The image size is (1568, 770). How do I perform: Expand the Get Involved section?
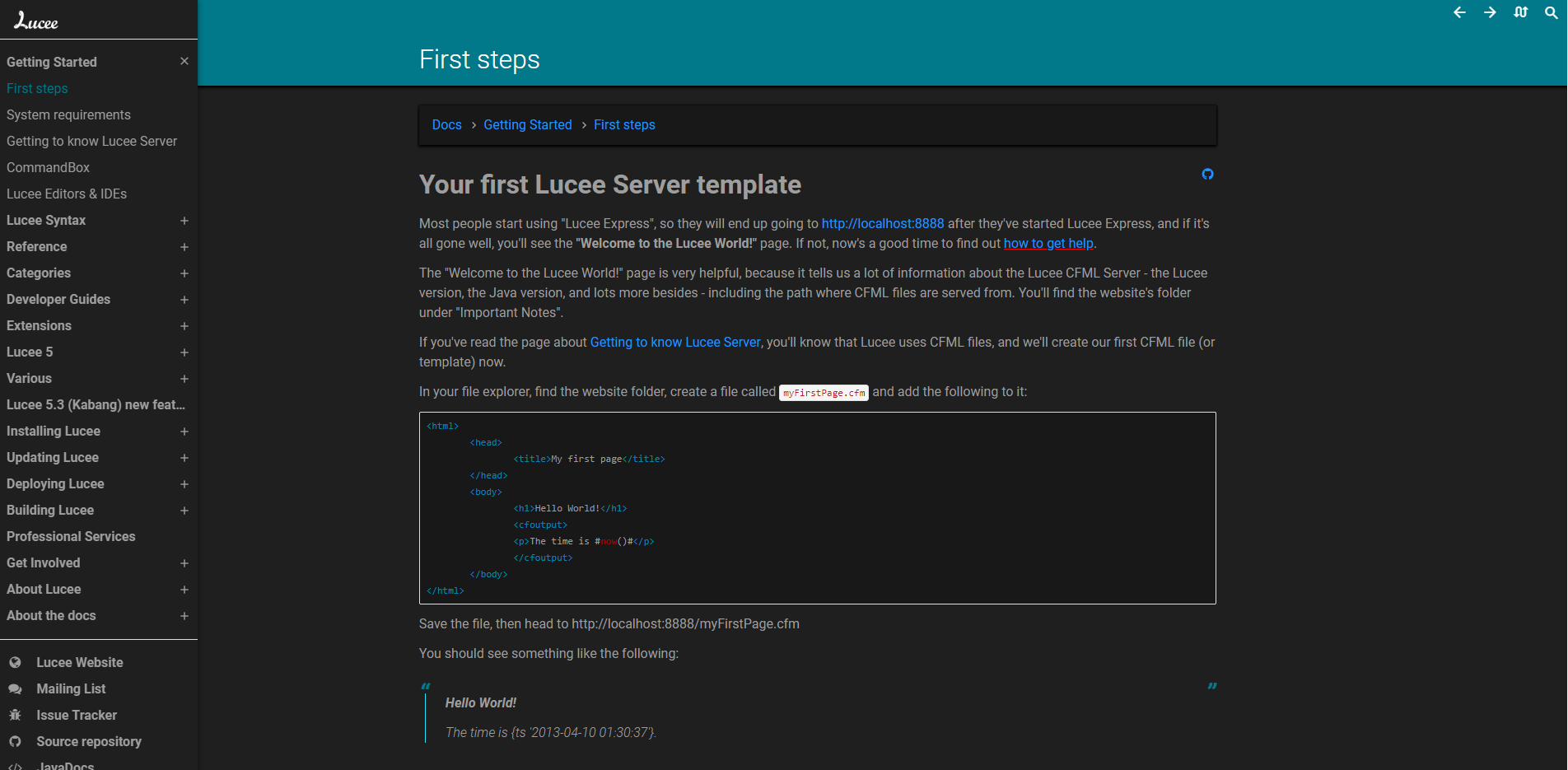184,563
